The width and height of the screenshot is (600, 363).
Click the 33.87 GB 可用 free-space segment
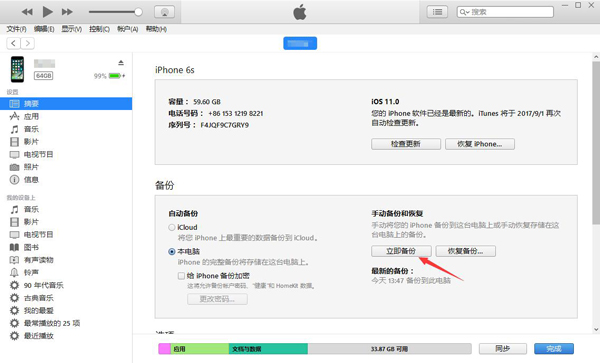point(390,348)
